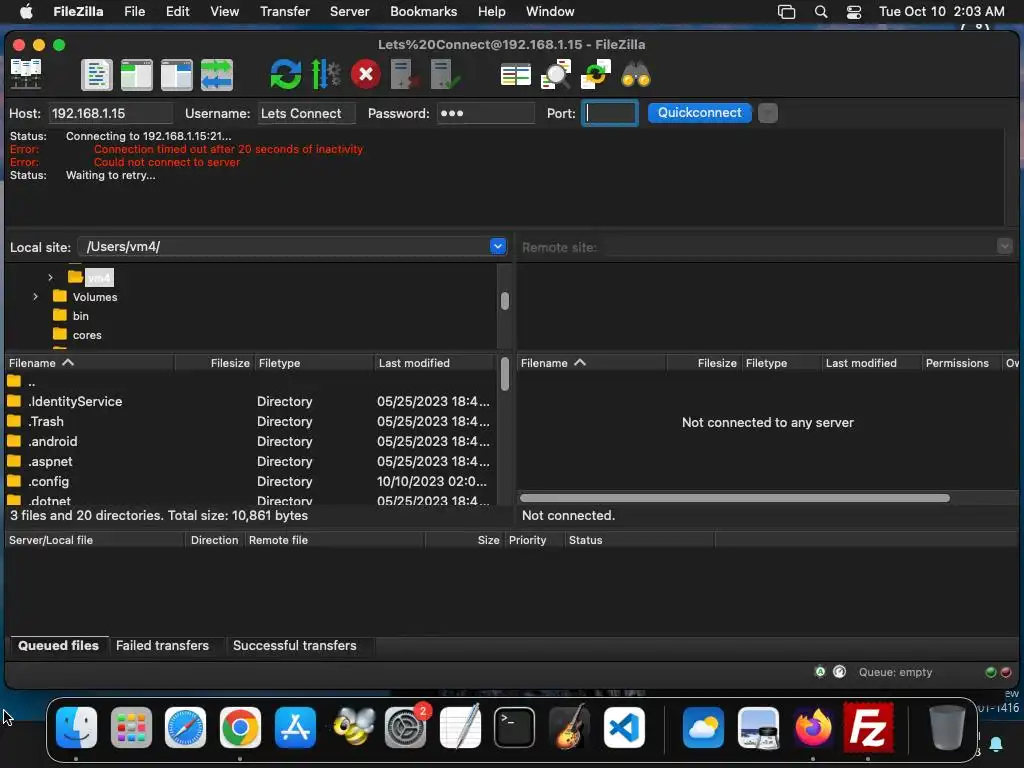This screenshot has width=1024, height=768.
Task: Toggle processing of transfer queue
Action: pos(325,74)
